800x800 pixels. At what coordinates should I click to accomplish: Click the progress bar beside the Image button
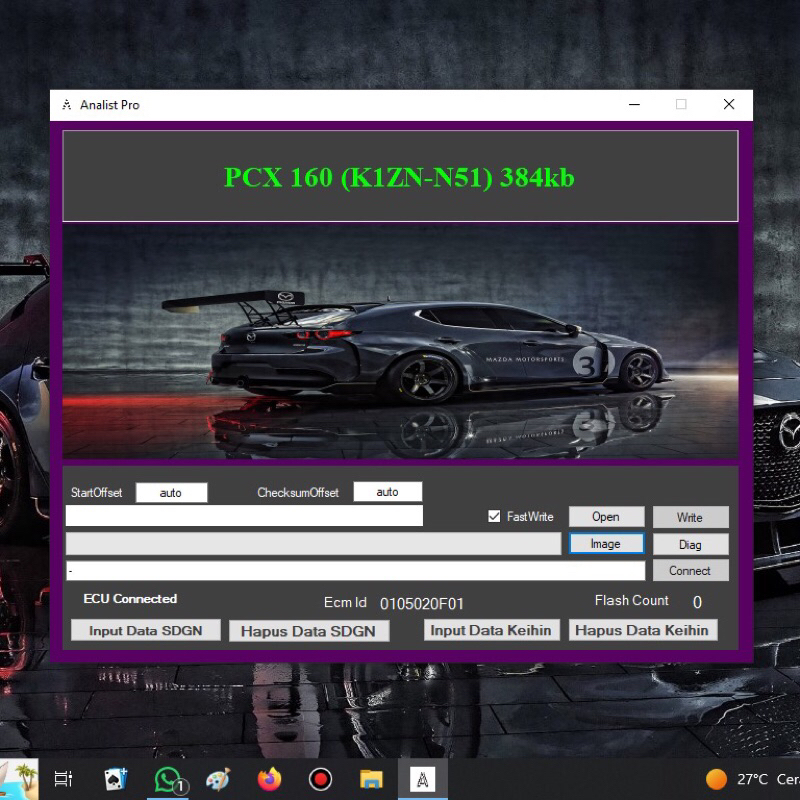coord(313,543)
